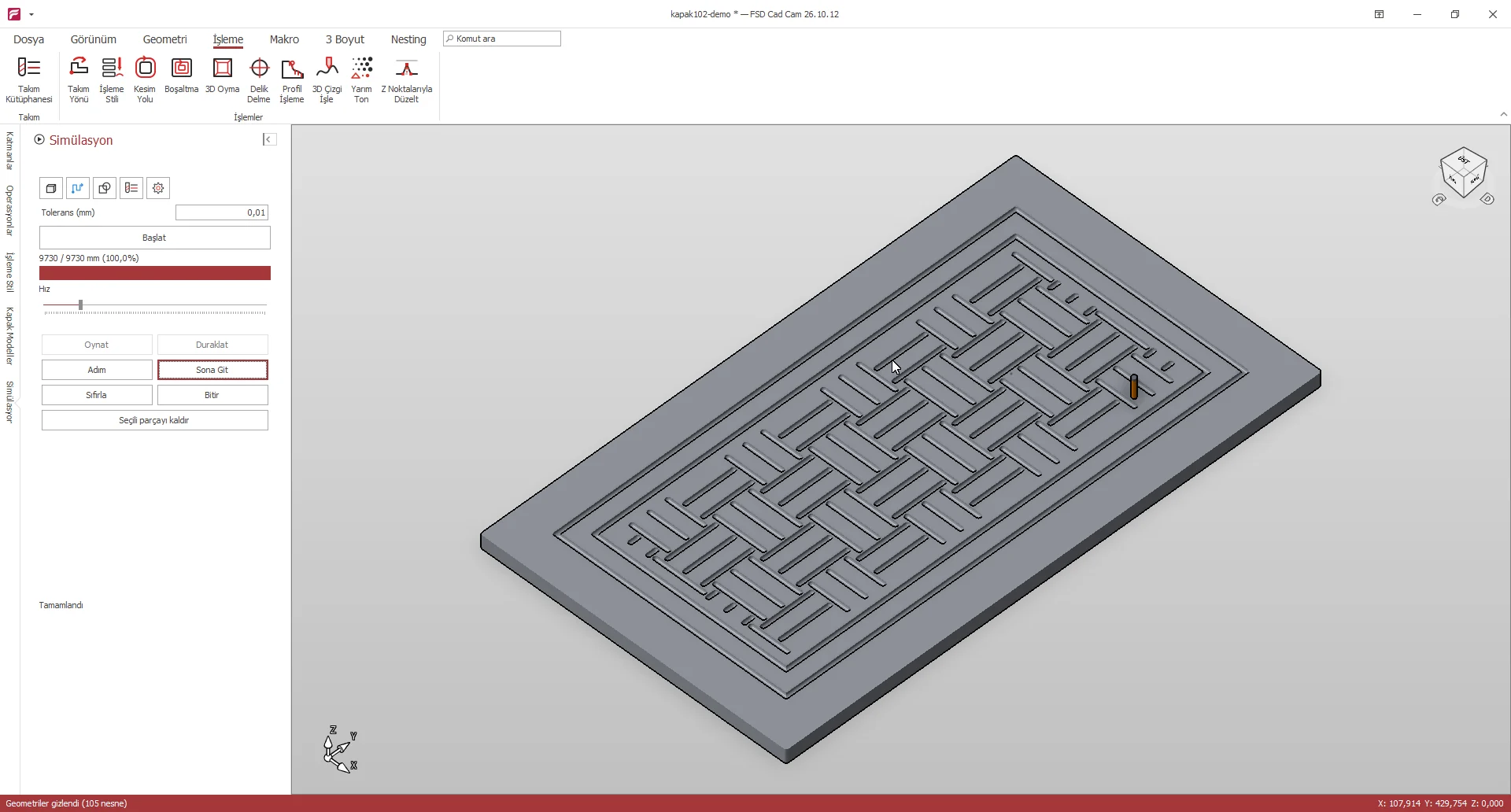Select the Takım Yönü tool

coord(79,80)
